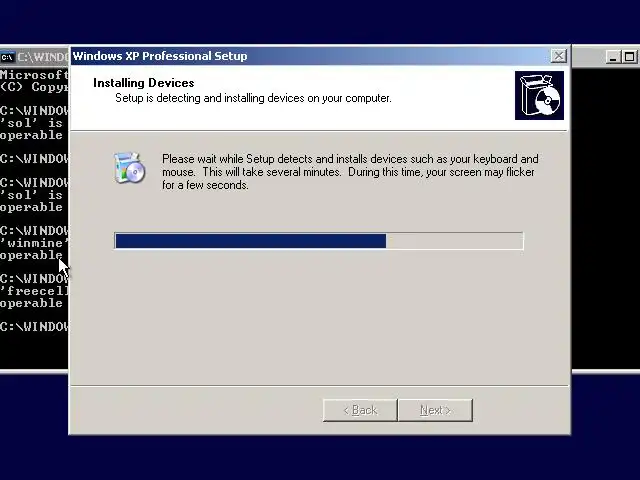Click the "Please wait while Setup detects" paragraph
Image resolution: width=640 pixels, height=480 pixels.
pos(350,172)
